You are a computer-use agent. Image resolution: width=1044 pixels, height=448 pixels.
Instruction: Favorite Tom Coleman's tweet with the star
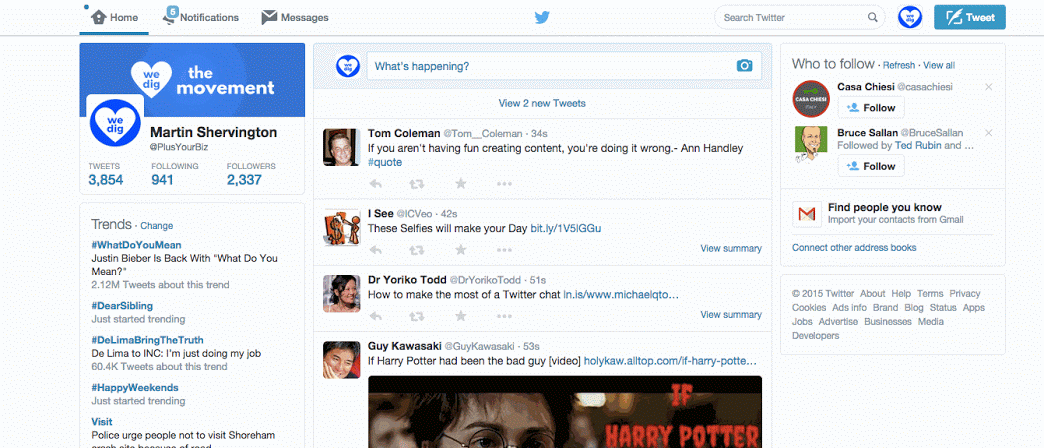coord(460,183)
